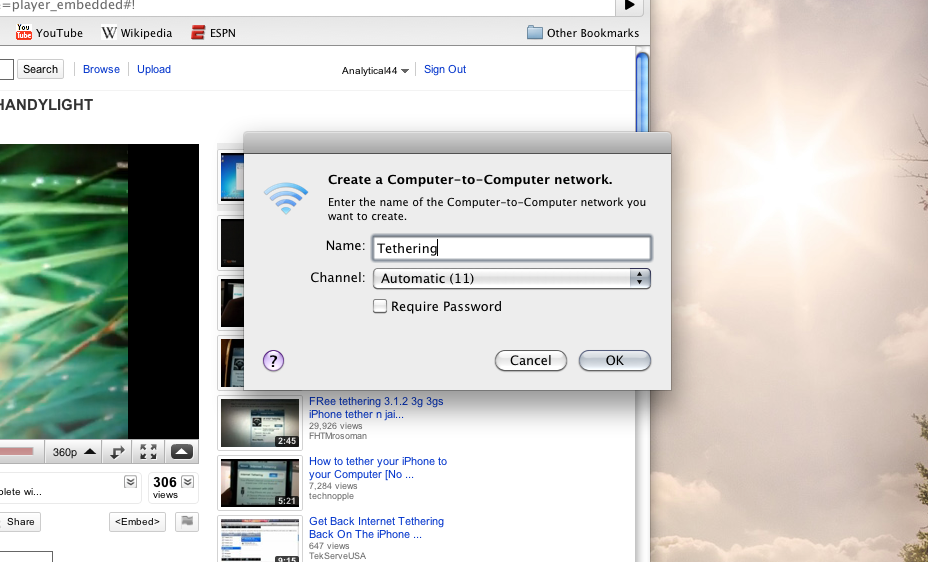Open 'Get Back Internet Tethering' video link

376,528
